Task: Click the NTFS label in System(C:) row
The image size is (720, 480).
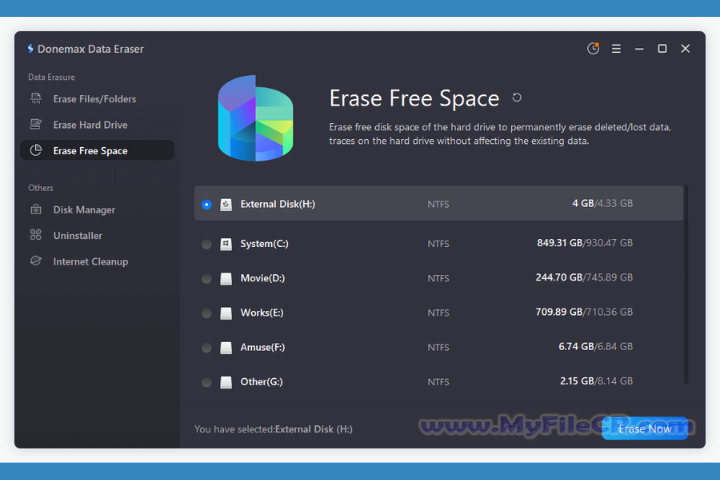Action: (x=438, y=244)
